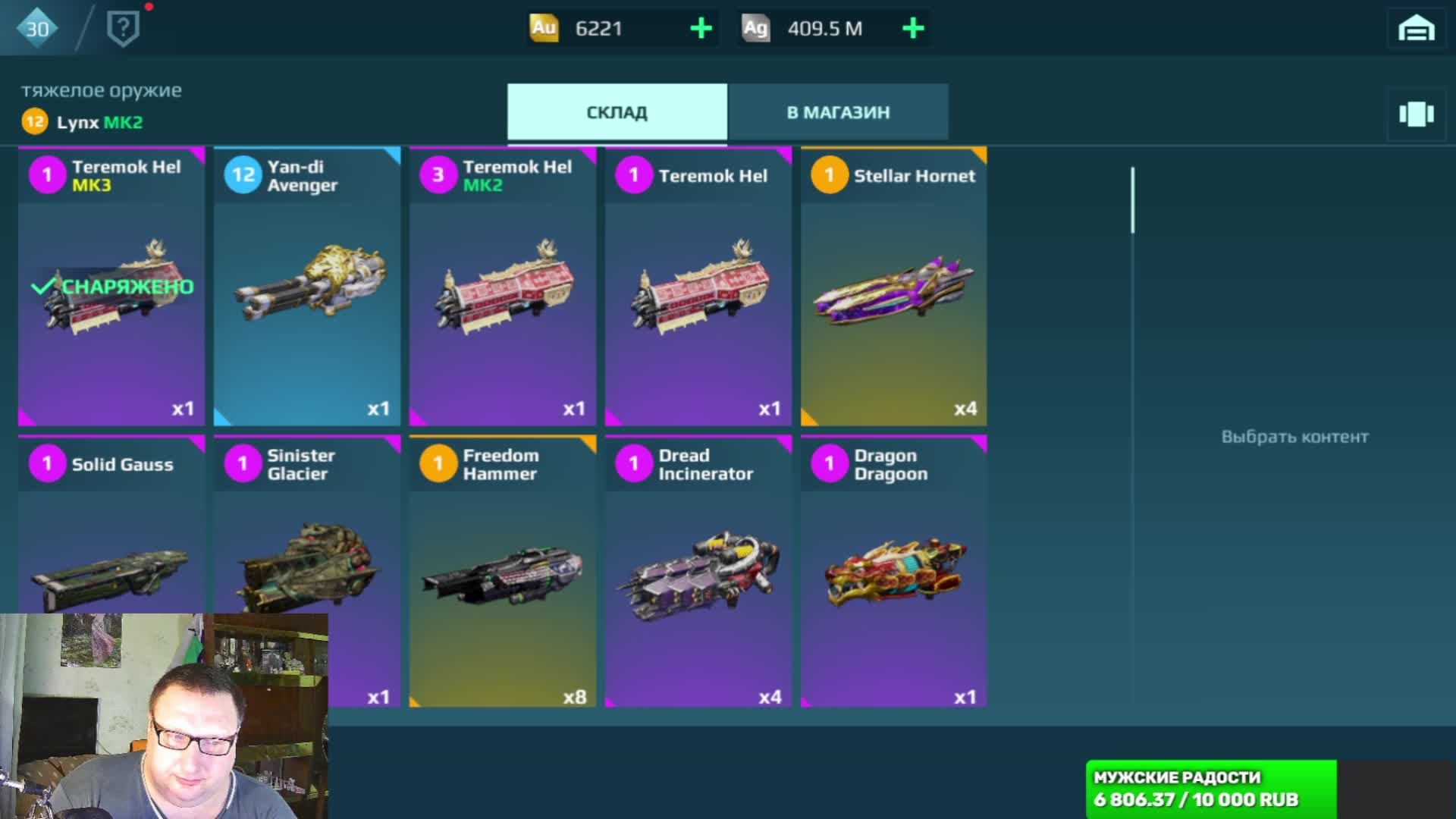Click the Ag silver currency icon
The image size is (1456, 819).
click(x=755, y=28)
